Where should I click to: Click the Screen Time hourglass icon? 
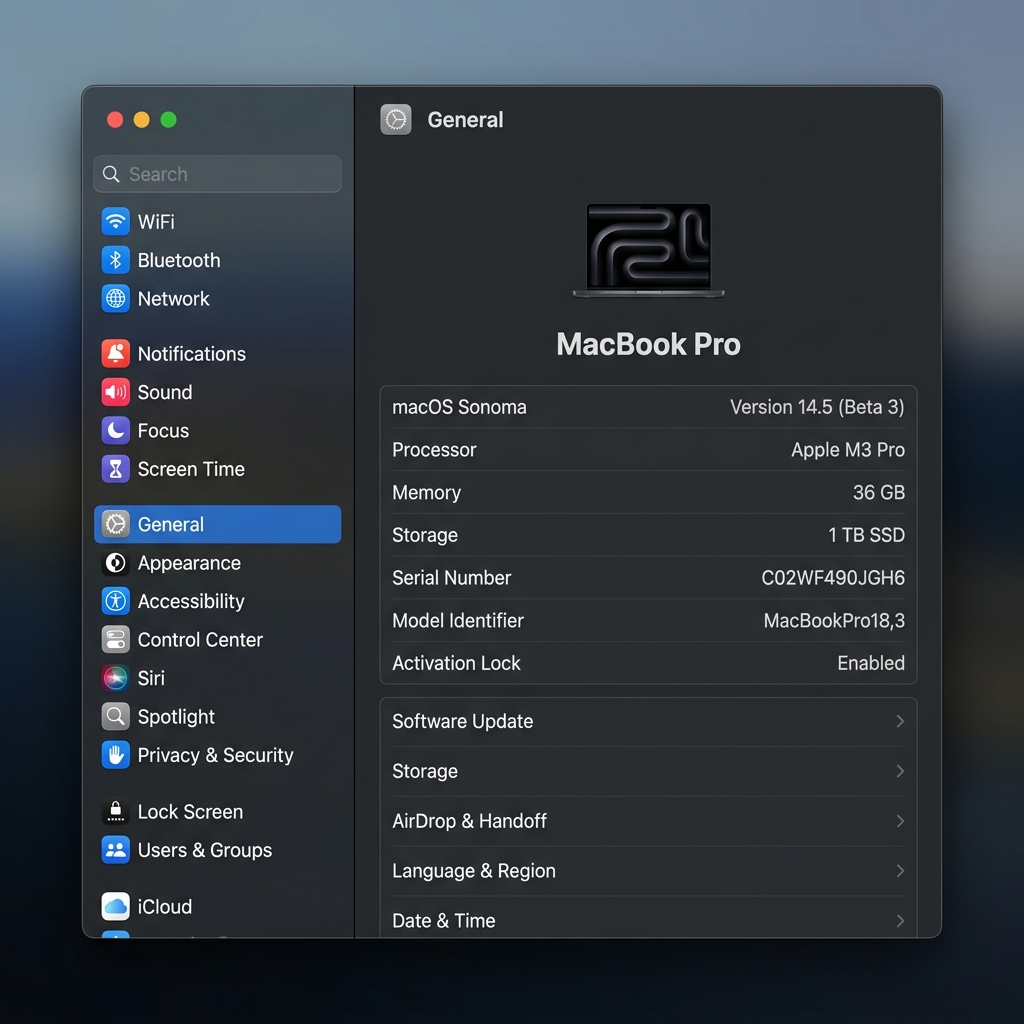coord(116,469)
